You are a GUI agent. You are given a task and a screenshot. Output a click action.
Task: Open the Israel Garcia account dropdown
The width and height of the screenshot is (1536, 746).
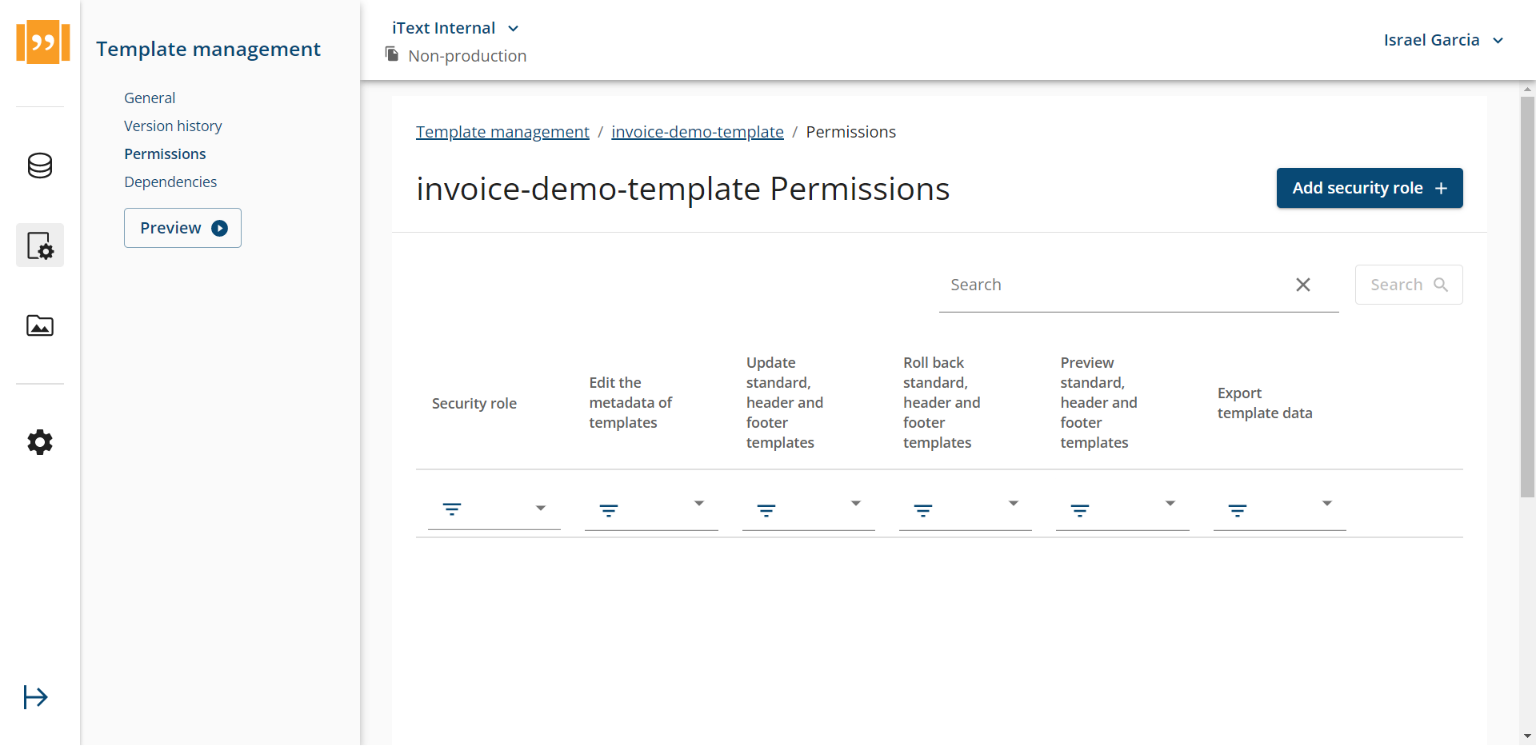(x=1443, y=40)
